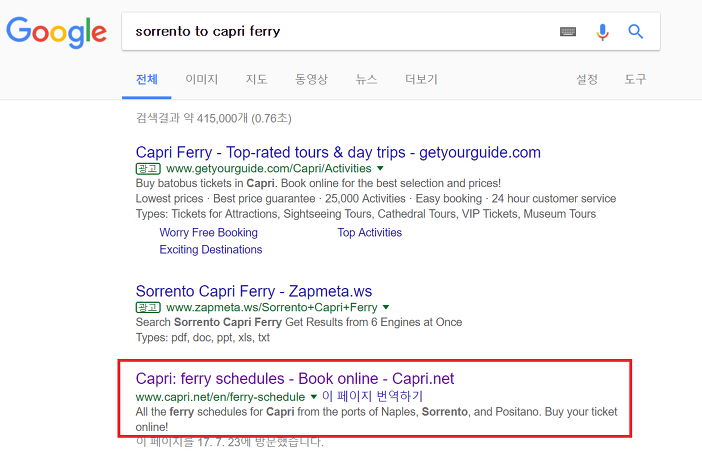The width and height of the screenshot is (702, 461).
Task: Click the Worry Free Booking sitelink
Action: 209,233
